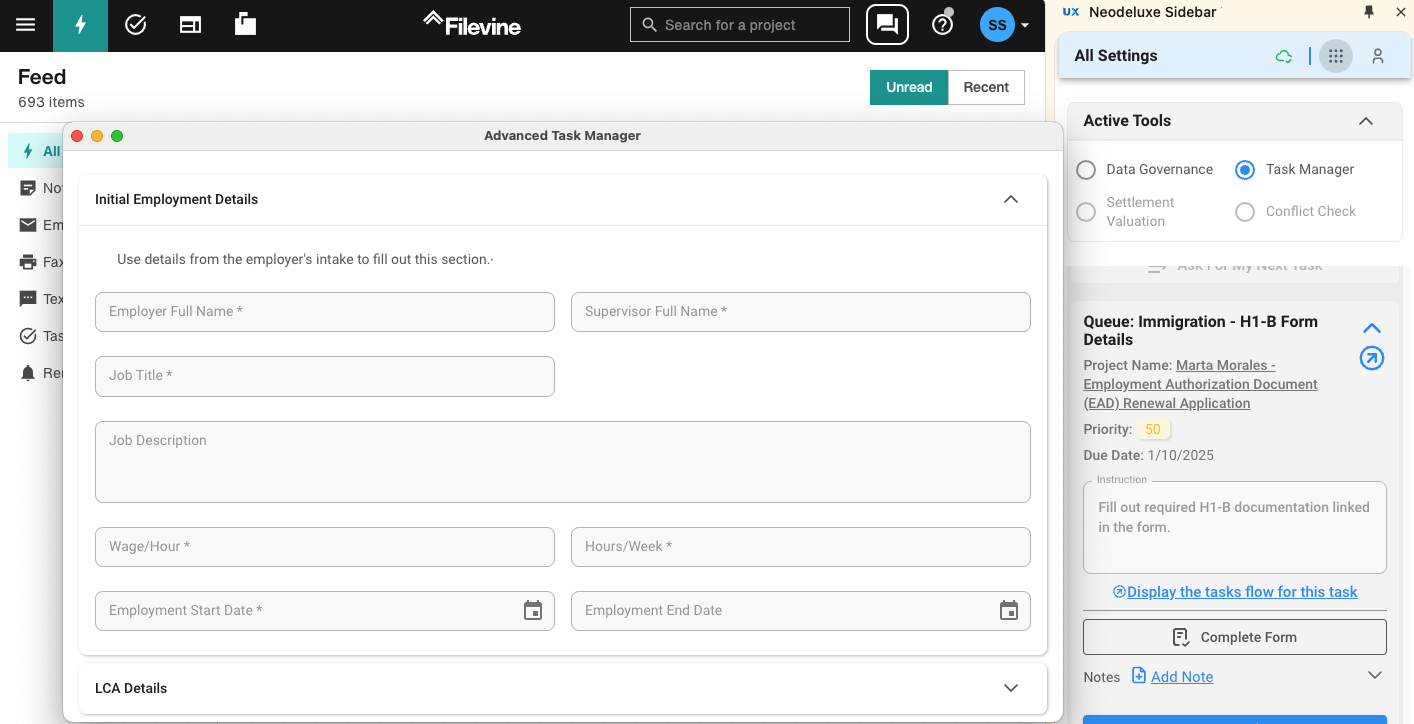This screenshot has width=1414, height=724.
Task: Expand the Notes section chevron
Action: click(1375, 675)
